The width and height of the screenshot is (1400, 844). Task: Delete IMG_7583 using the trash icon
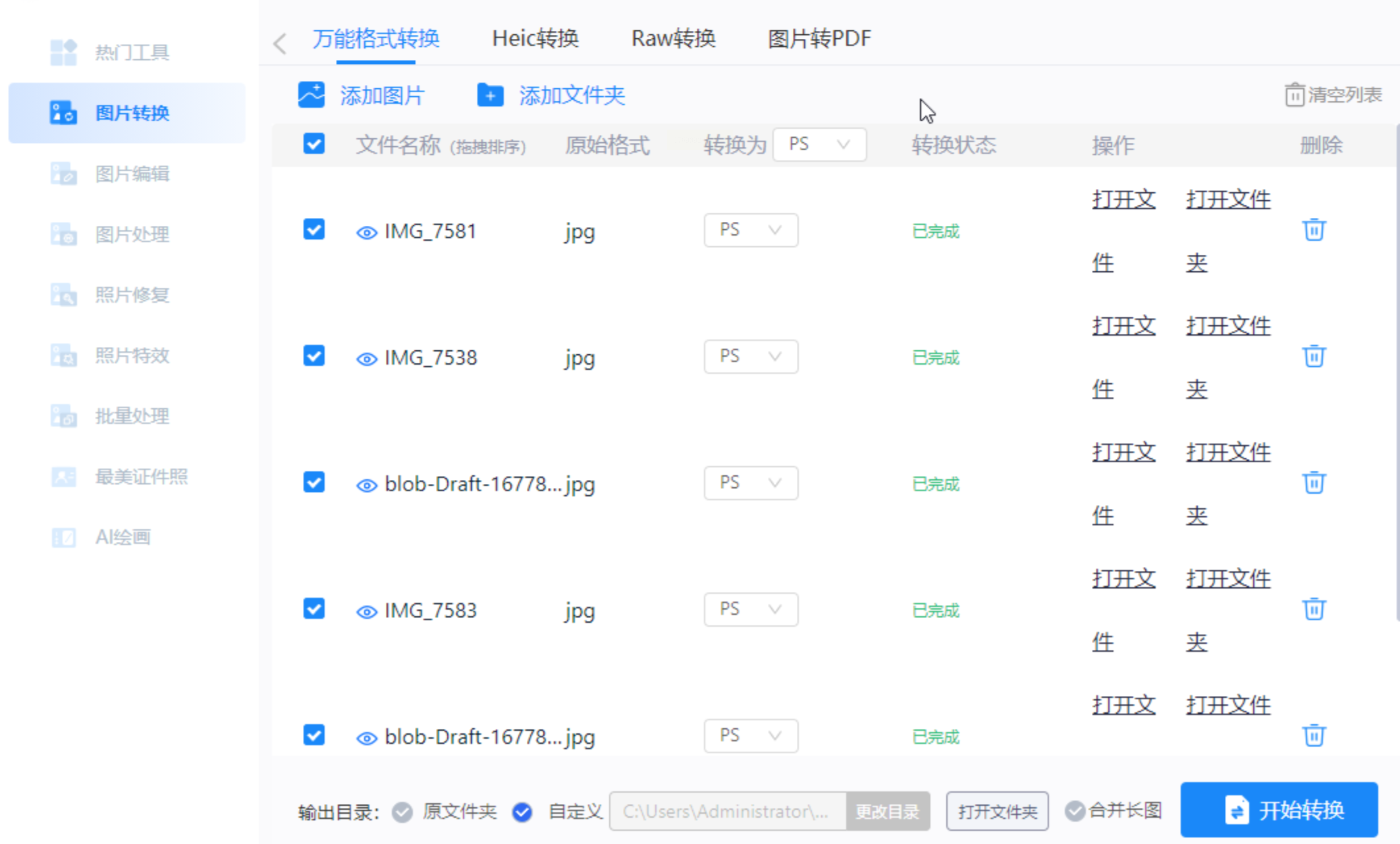click(x=1314, y=609)
